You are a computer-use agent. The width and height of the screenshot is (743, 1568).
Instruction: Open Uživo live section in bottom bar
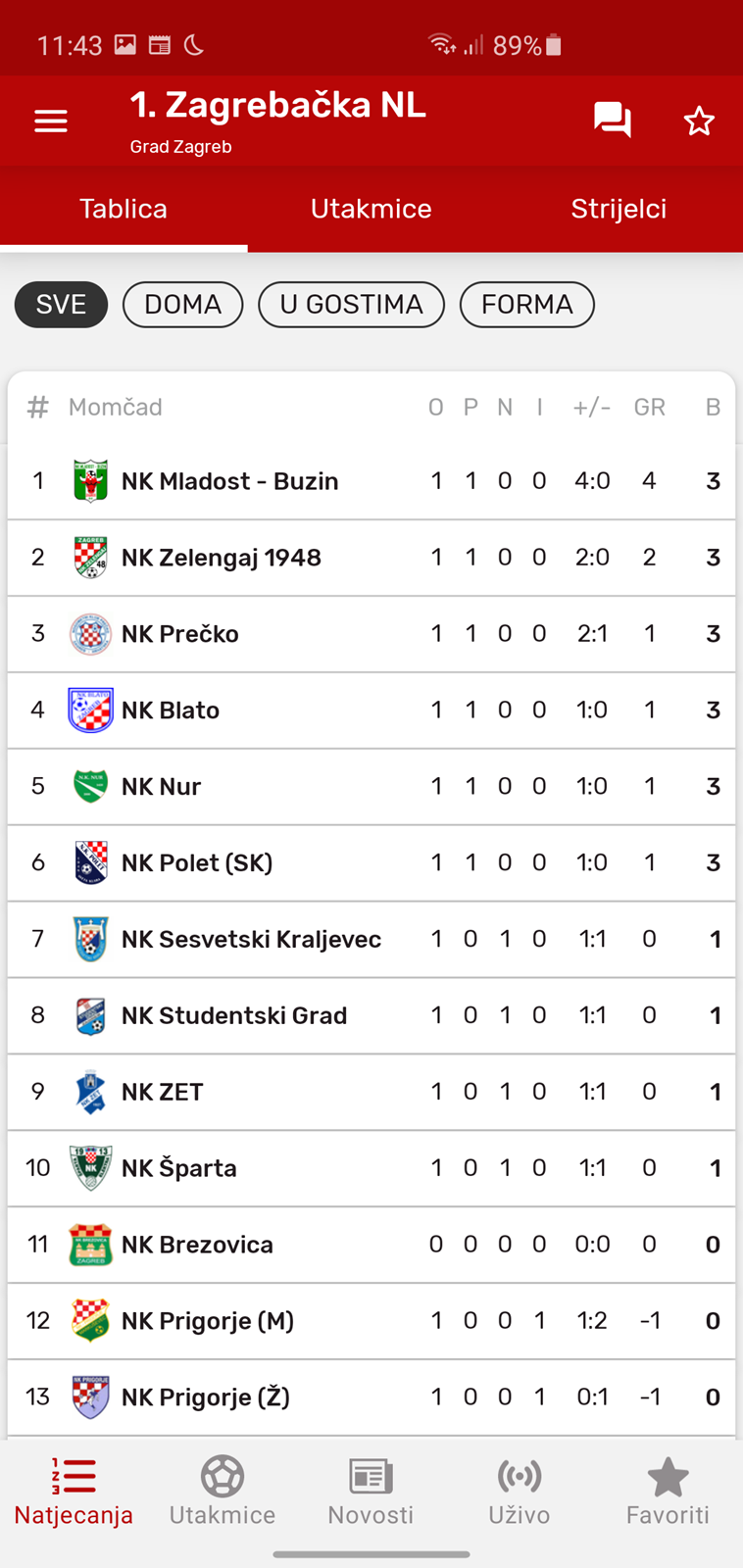pyautogui.click(x=520, y=1492)
